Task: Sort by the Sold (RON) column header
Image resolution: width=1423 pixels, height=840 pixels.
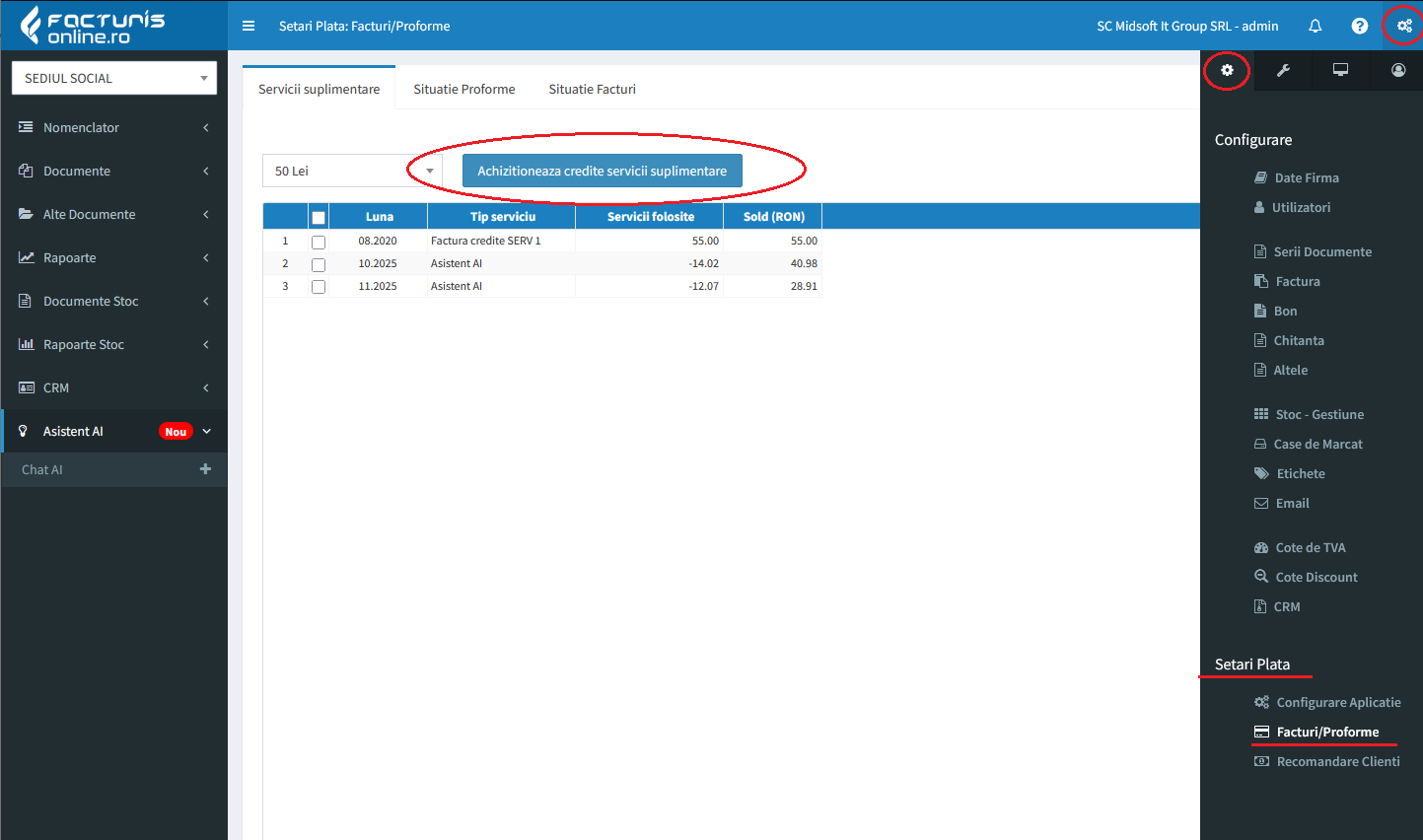Action: (773, 217)
